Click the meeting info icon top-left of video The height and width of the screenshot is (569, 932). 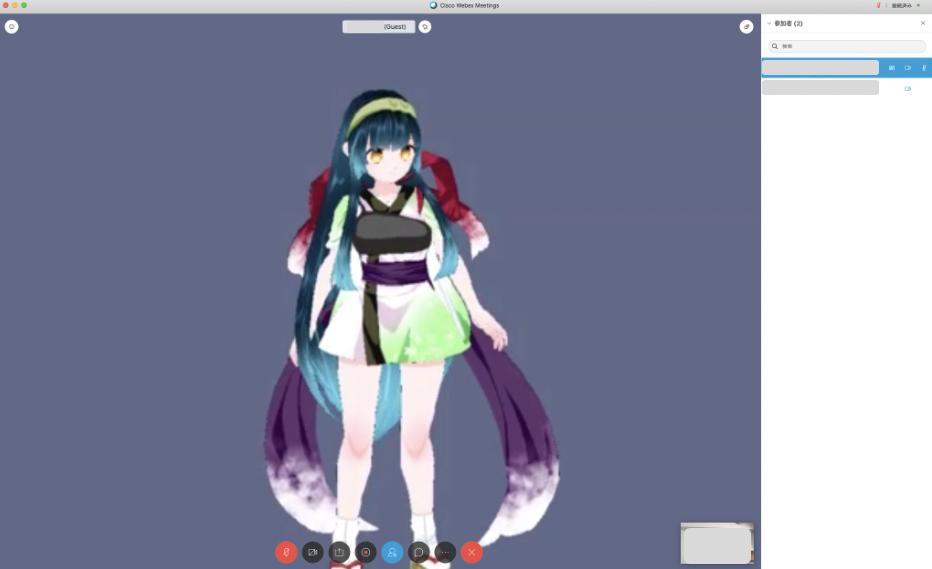coord(11,27)
